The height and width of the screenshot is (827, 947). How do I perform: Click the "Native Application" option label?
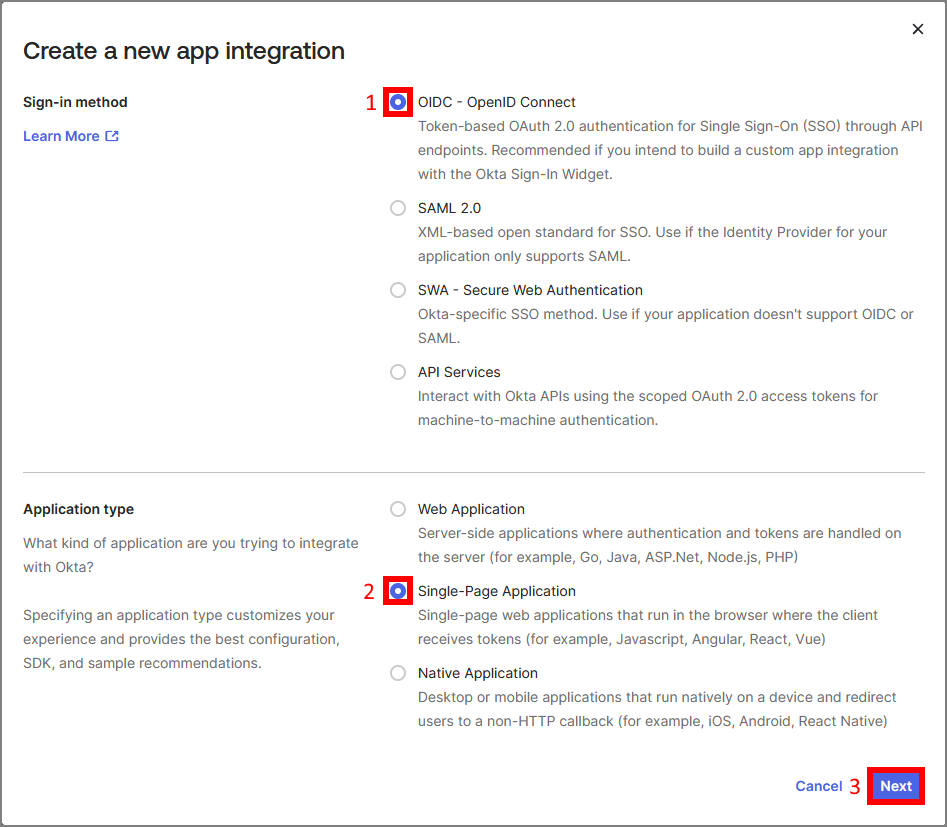(477, 673)
